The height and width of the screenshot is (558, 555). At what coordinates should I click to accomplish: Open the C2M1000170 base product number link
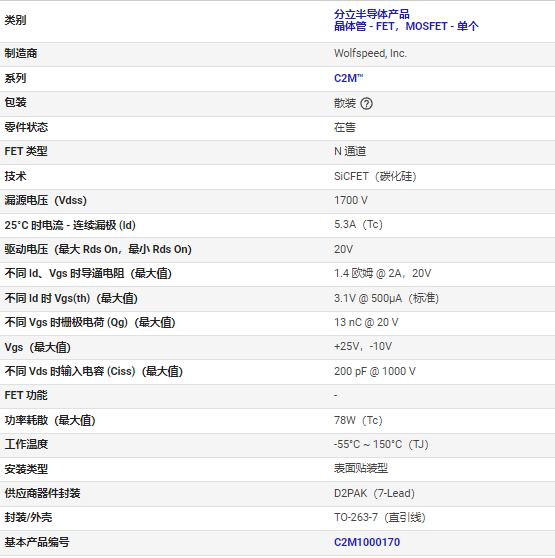pos(367,542)
